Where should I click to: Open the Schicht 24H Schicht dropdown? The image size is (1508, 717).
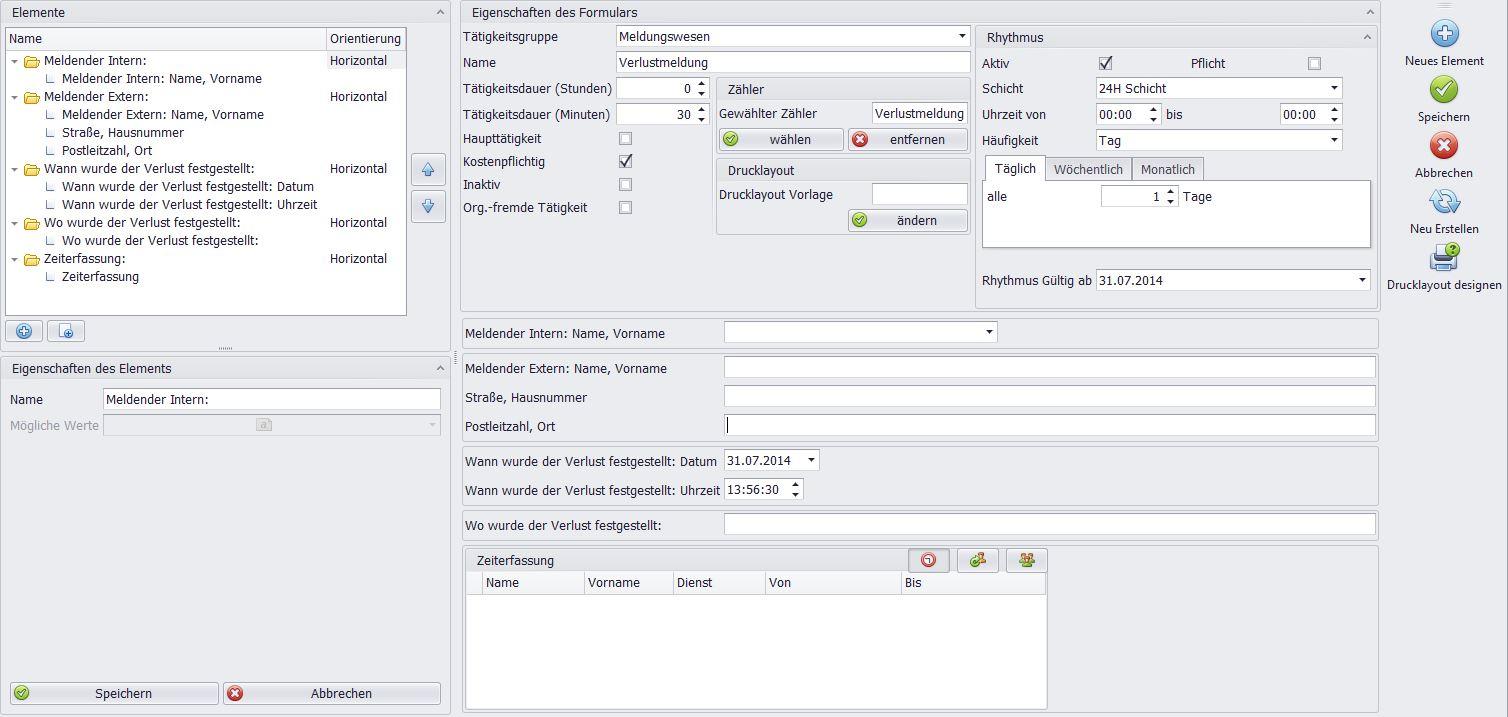click(1333, 89)
